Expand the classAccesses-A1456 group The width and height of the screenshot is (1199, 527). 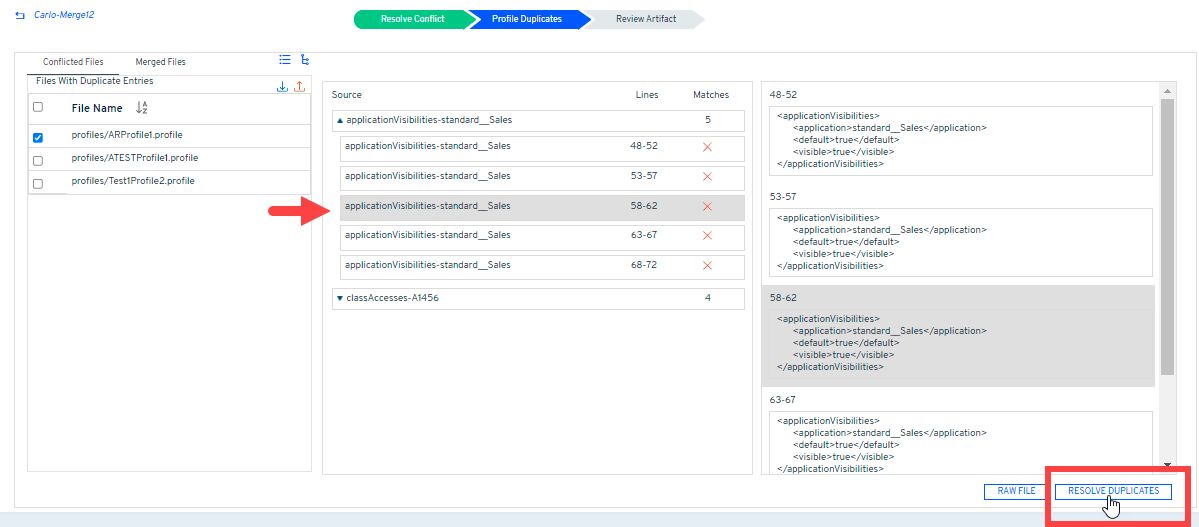click(339, 298)
